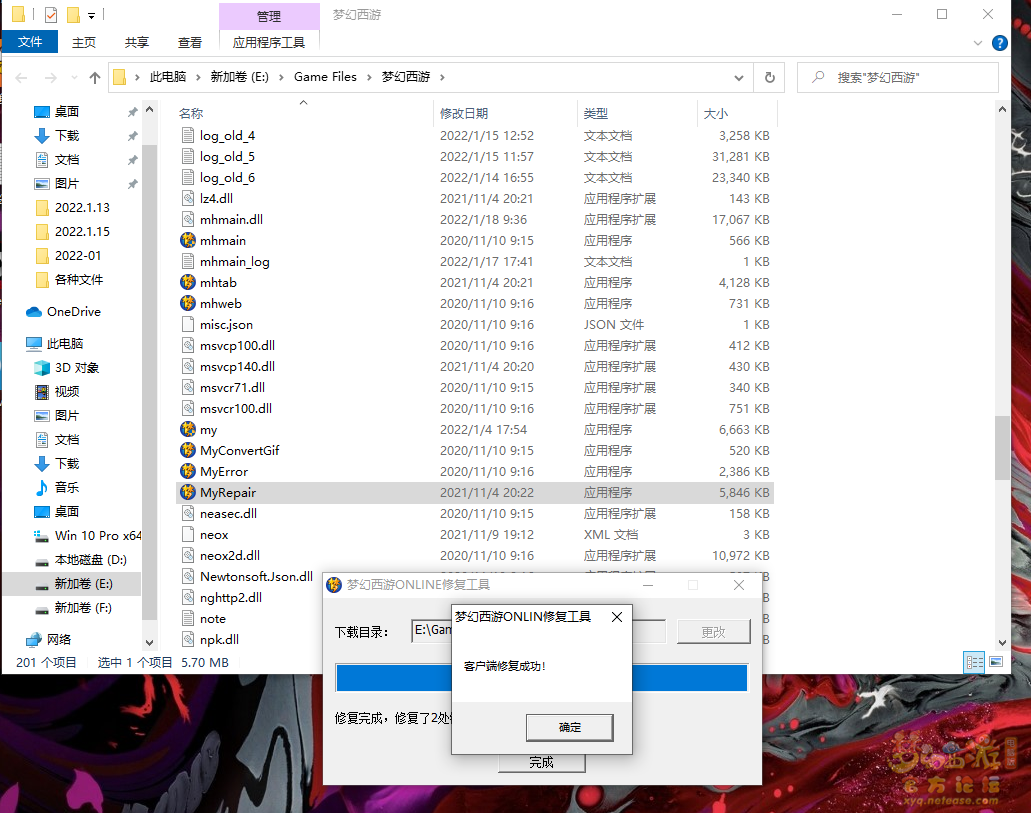1031x813 pixels.
Task: Select the 新加卷 (F:) drive in sidebar
Action: coord(83,608)
